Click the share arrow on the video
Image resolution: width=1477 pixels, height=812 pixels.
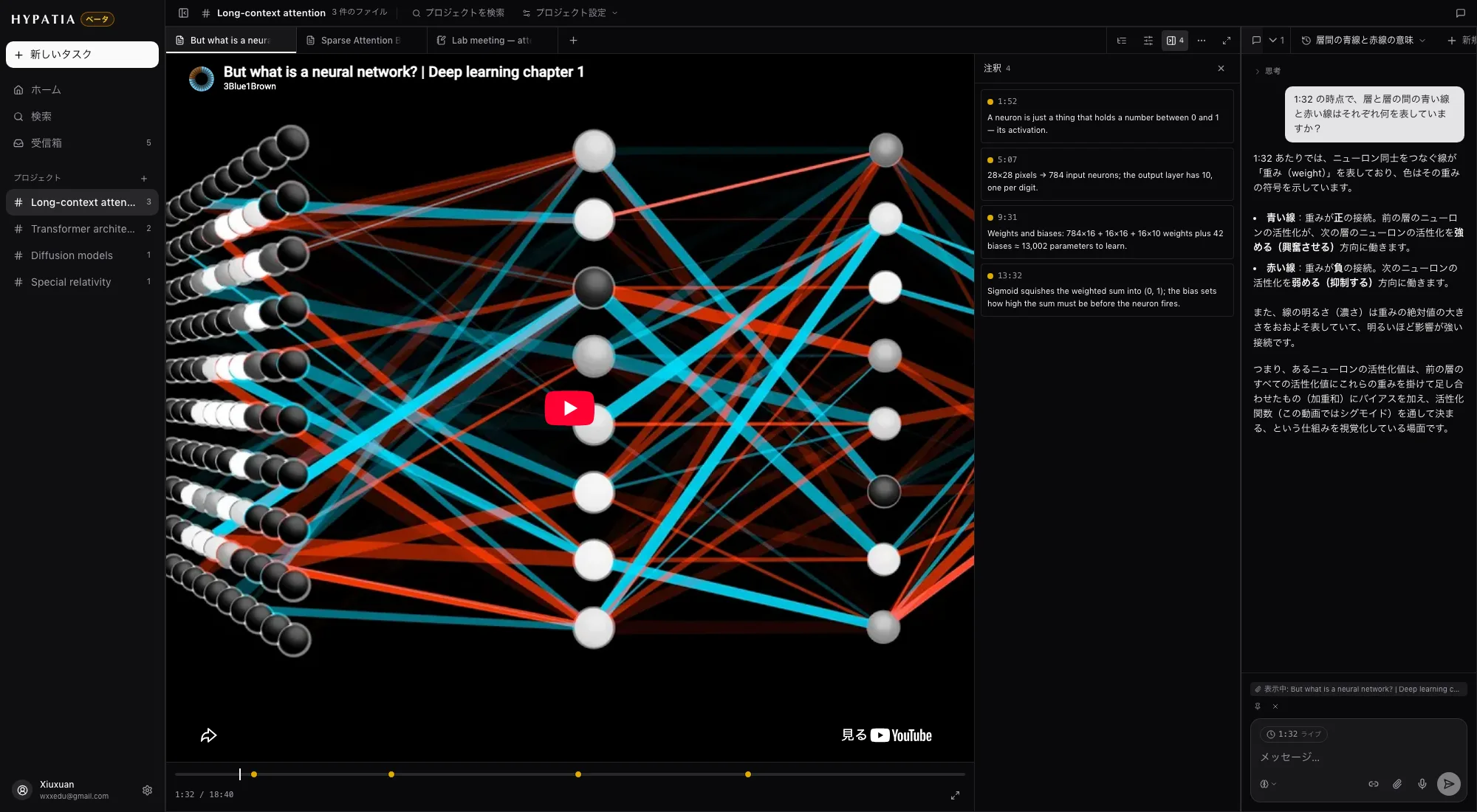click(x=209, y=735)
